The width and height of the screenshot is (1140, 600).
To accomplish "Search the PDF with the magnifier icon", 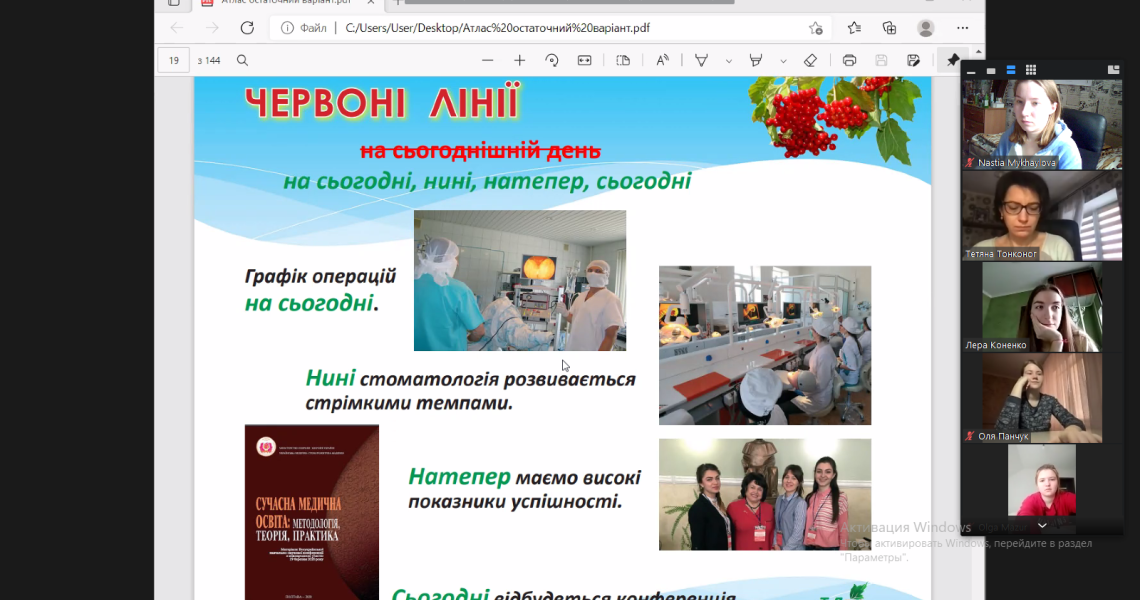I will click(242, 60).
